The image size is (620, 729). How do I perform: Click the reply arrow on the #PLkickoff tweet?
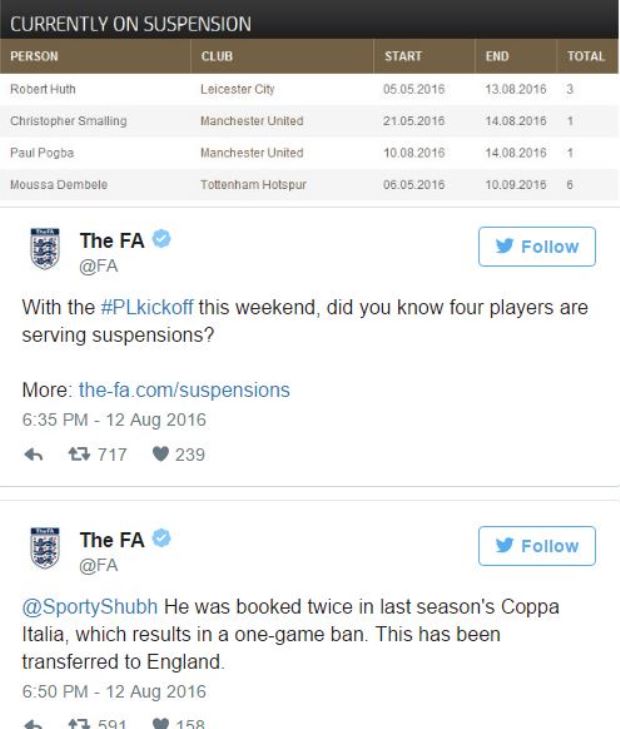pyautogui.click(x=33, y=454)
